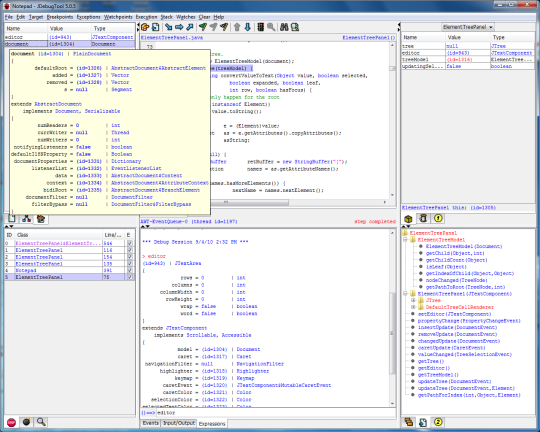Move up the stack with gray arrow

point(237,27)
